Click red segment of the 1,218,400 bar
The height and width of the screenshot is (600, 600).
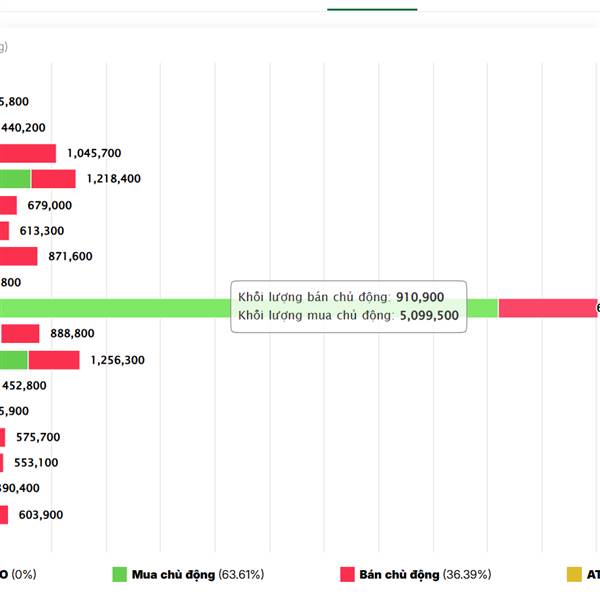coord(53,179)
